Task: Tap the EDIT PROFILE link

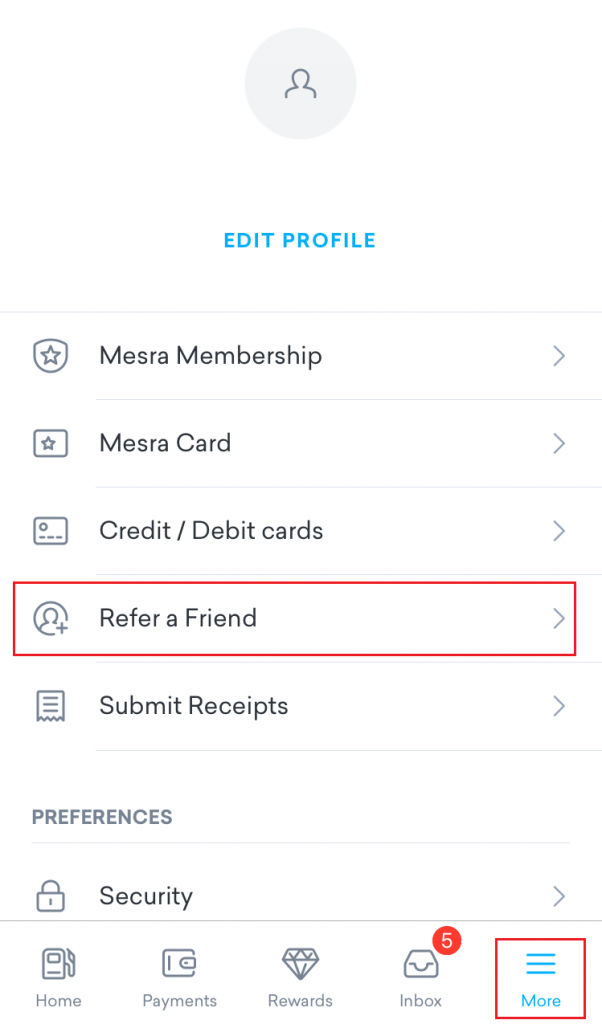Action: [x=300, y=241]
